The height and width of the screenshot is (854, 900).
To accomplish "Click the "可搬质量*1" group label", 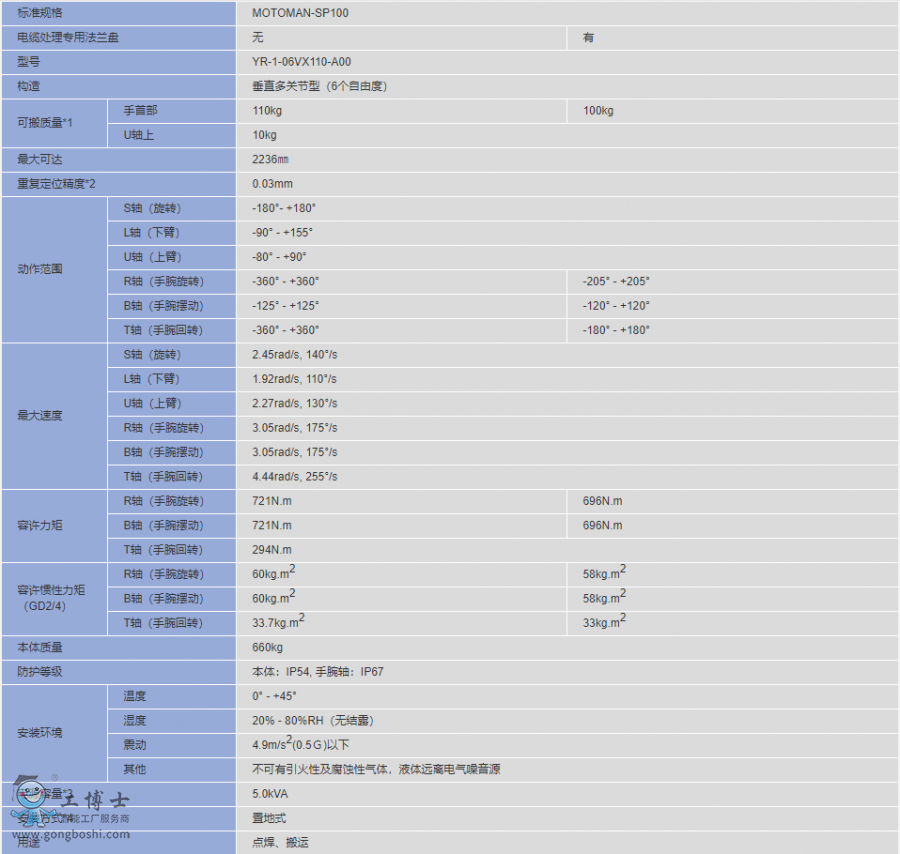I will point(45,123).
